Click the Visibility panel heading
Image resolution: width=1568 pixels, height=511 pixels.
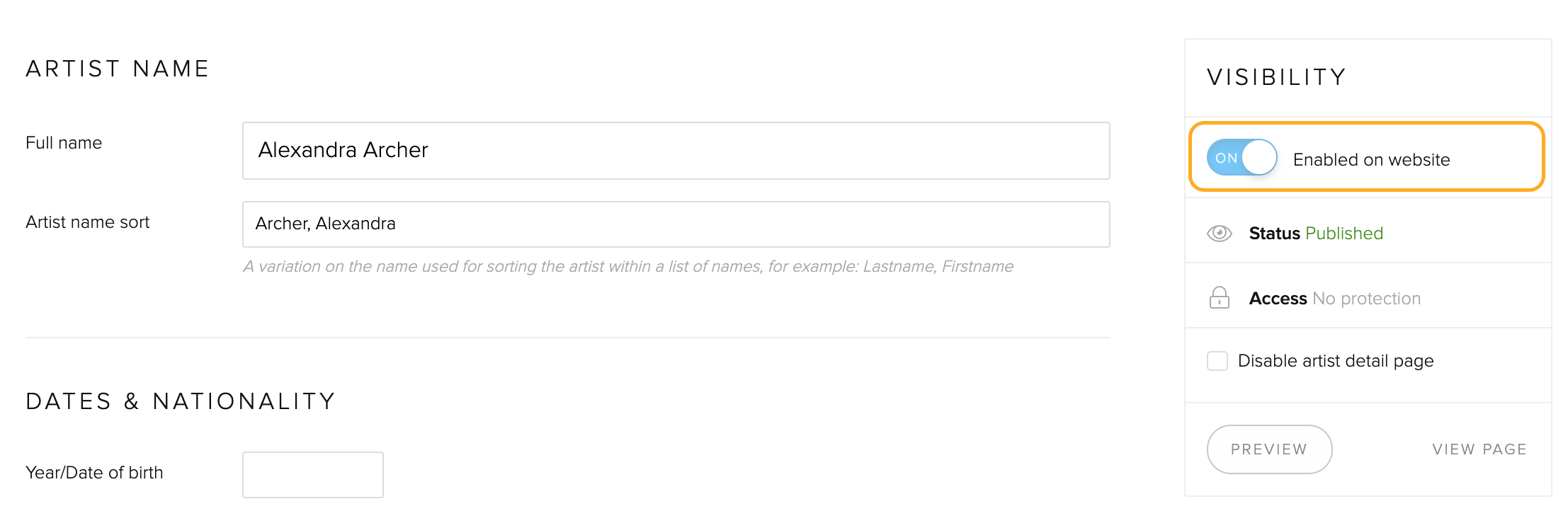(x=1276, y=77)
